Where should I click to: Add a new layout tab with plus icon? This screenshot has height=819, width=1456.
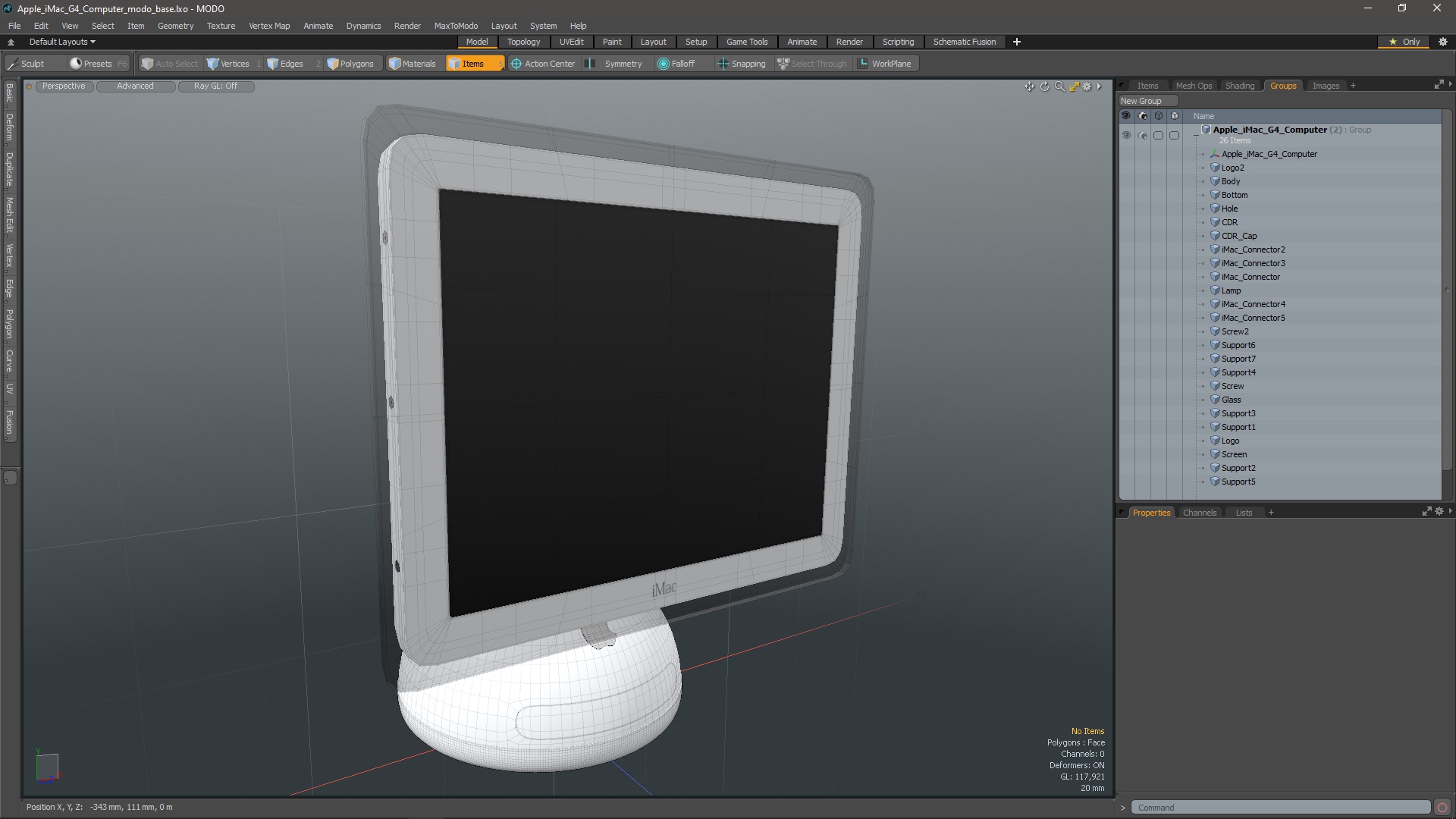point(1016,42)
